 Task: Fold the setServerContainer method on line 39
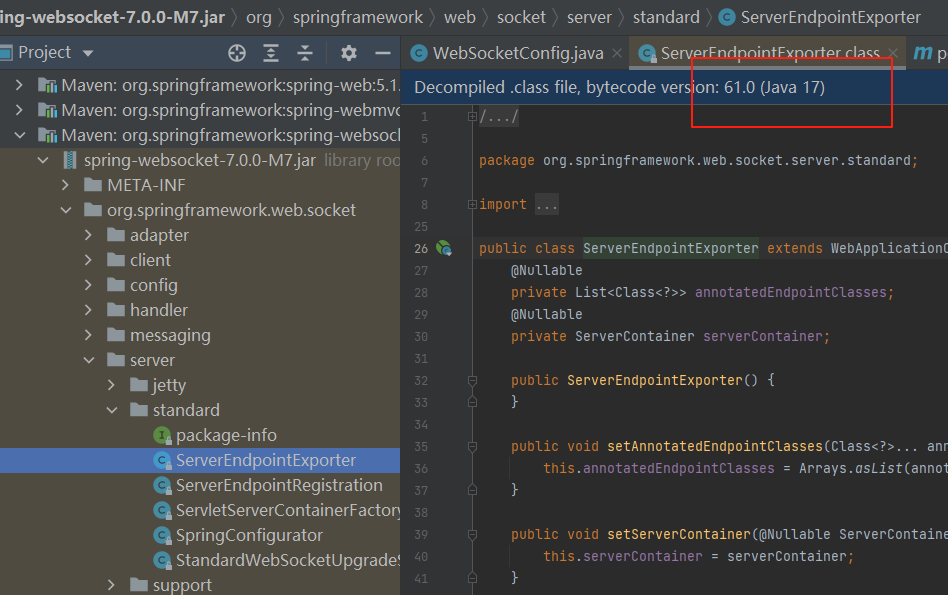point(472,535)
